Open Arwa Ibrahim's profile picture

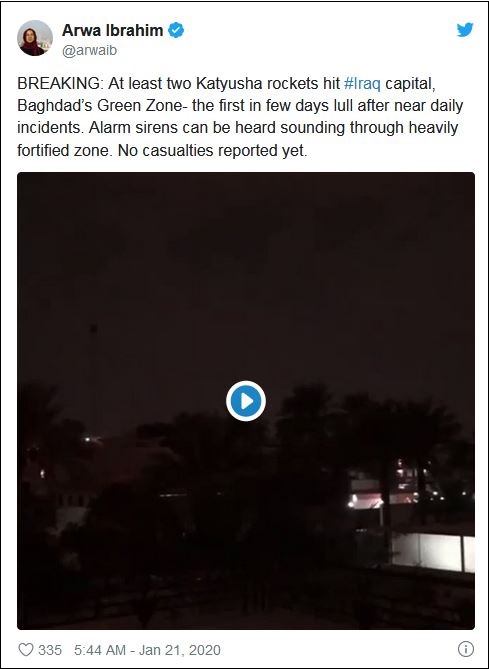(x=35, y=38)
